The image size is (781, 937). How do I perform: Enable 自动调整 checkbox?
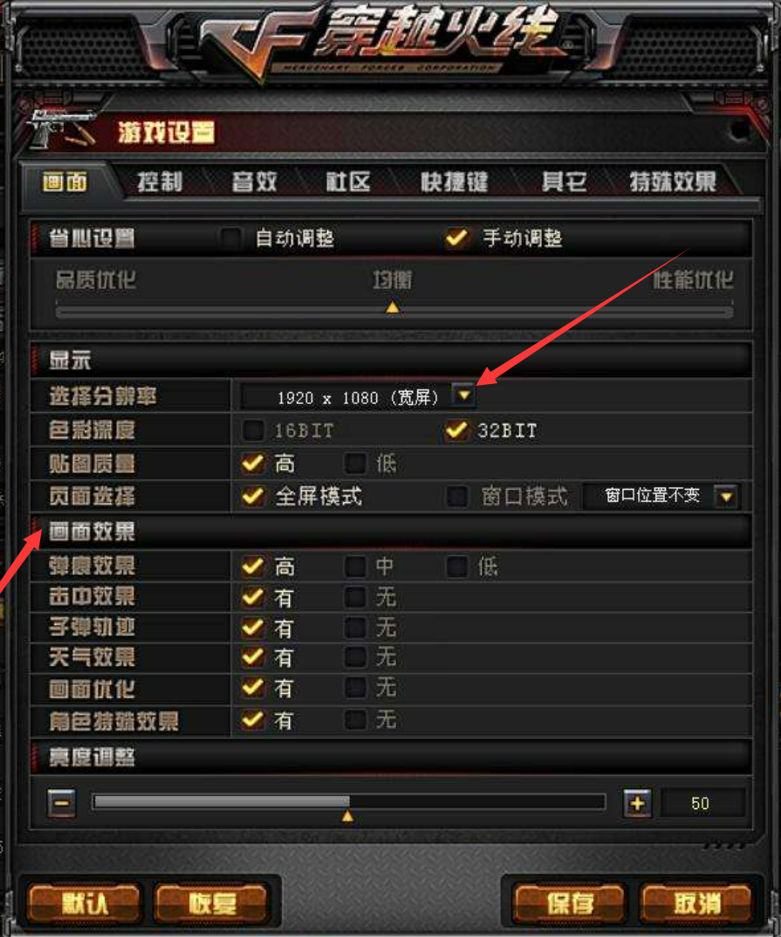coord(231,238)
